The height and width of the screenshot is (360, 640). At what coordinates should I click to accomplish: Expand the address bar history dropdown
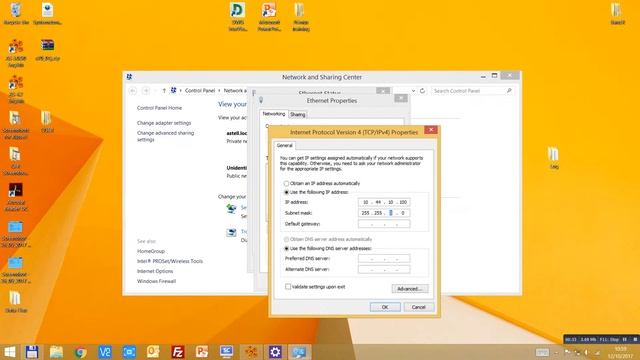pos(413,91)
